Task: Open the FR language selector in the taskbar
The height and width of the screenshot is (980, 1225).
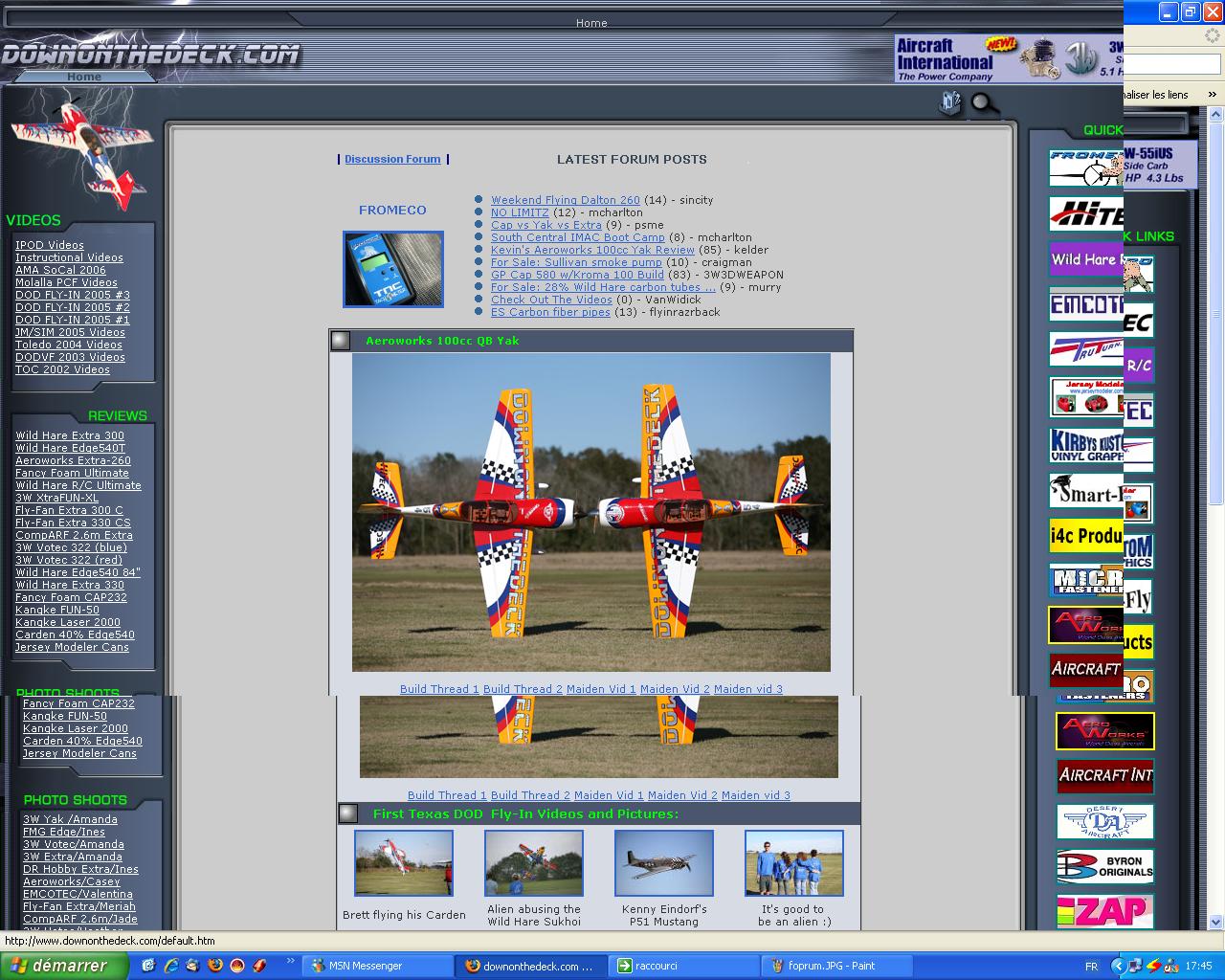Action: [1091, 967]
